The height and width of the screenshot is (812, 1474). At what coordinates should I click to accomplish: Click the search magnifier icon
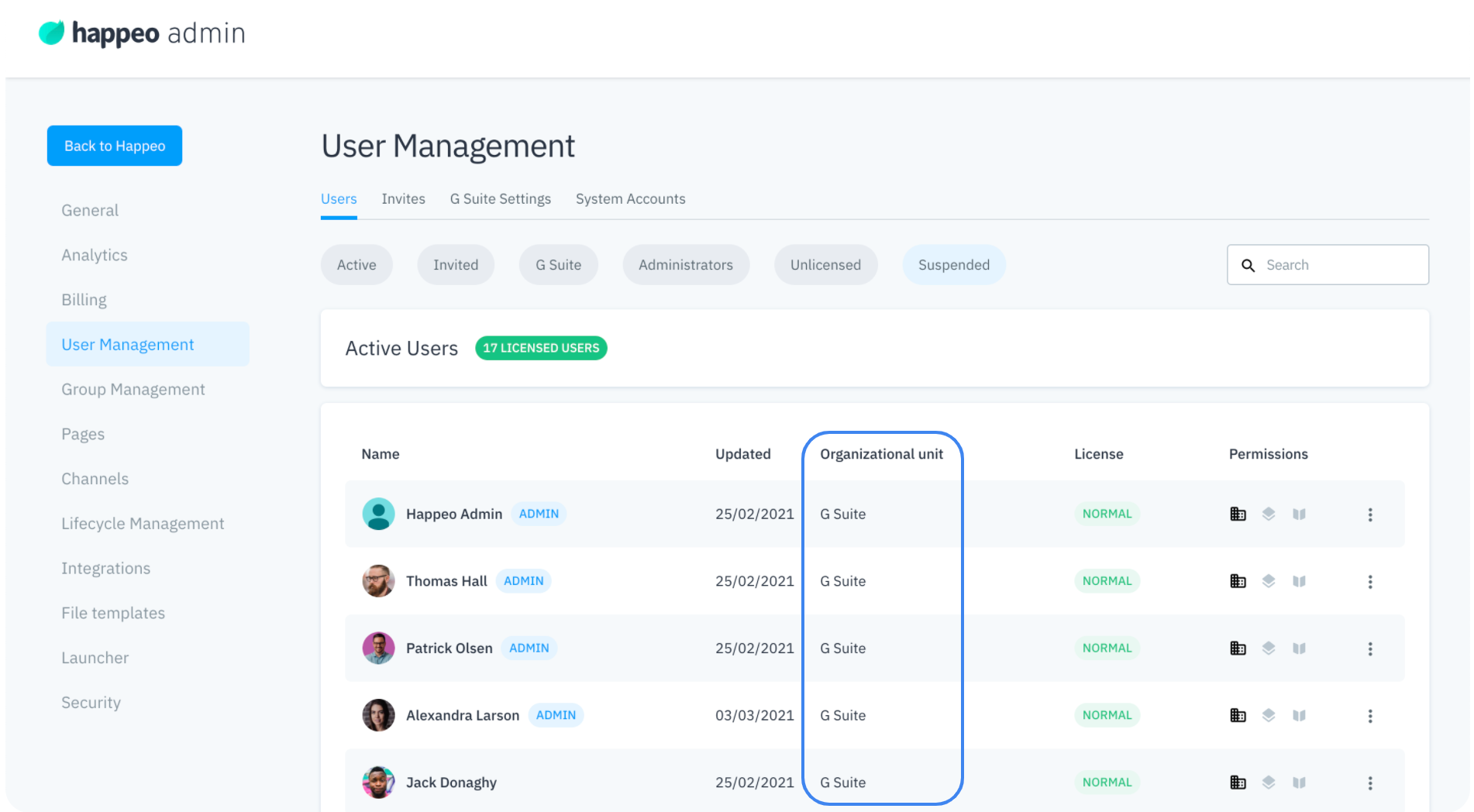tap(1248, 265)
